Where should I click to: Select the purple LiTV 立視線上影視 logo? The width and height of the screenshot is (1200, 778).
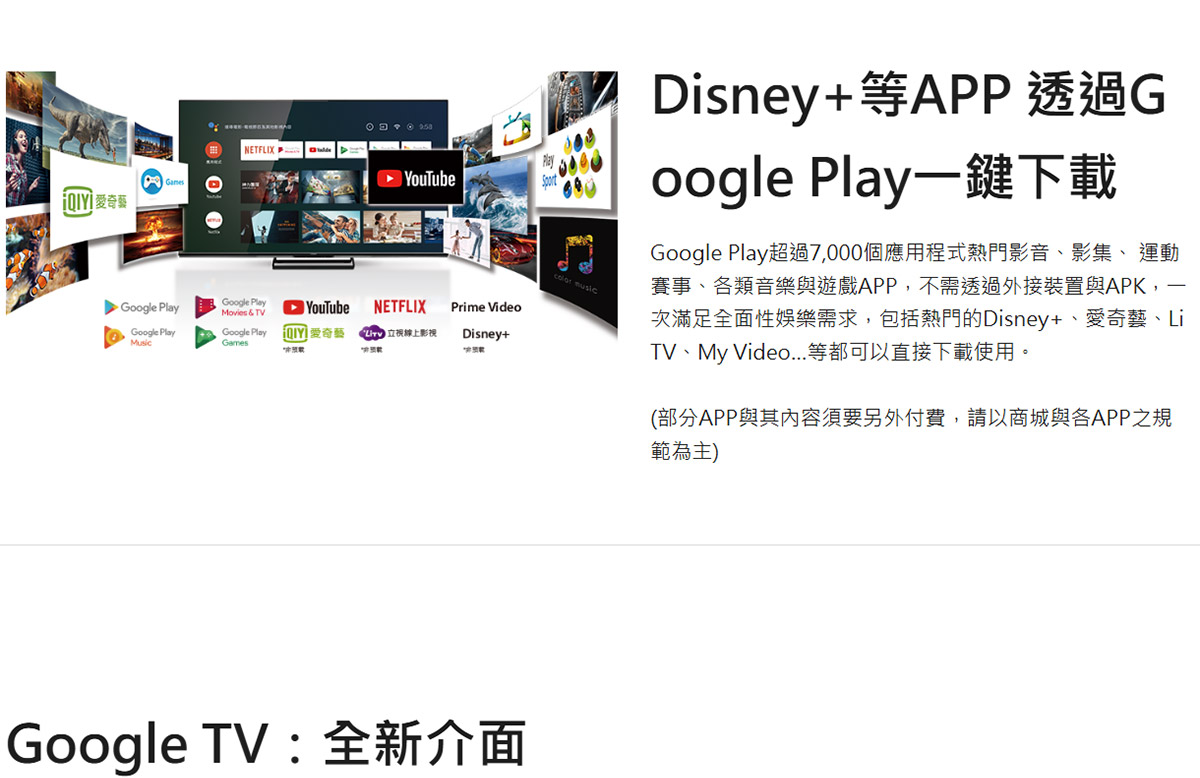(x=397, y=332)
